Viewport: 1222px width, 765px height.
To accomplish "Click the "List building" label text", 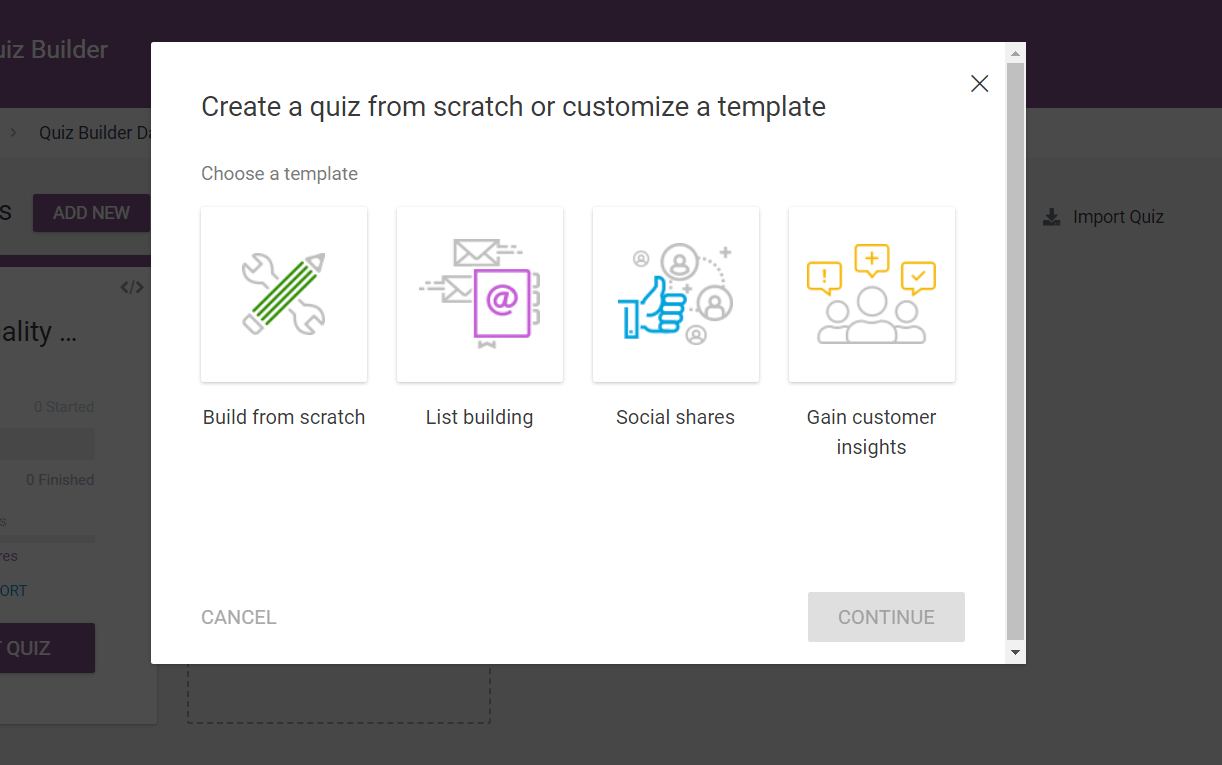I will coord(480,417).
